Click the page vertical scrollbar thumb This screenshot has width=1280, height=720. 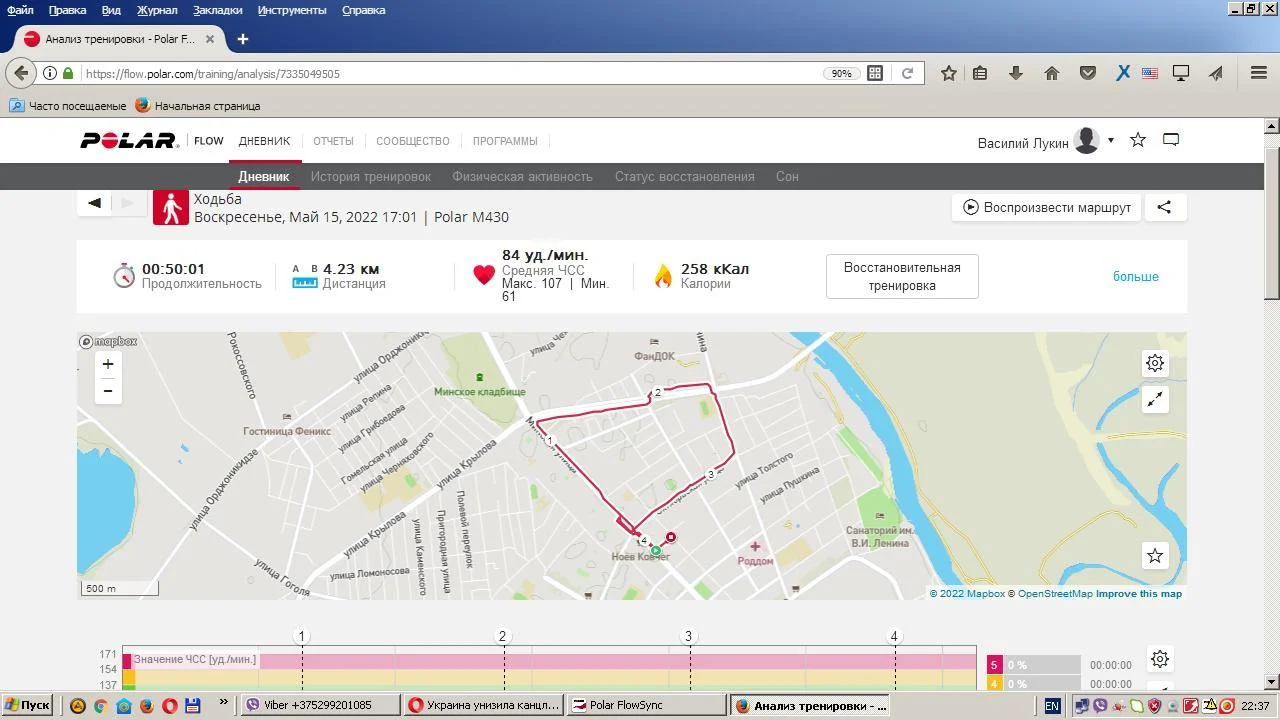tap(1272, 223)
